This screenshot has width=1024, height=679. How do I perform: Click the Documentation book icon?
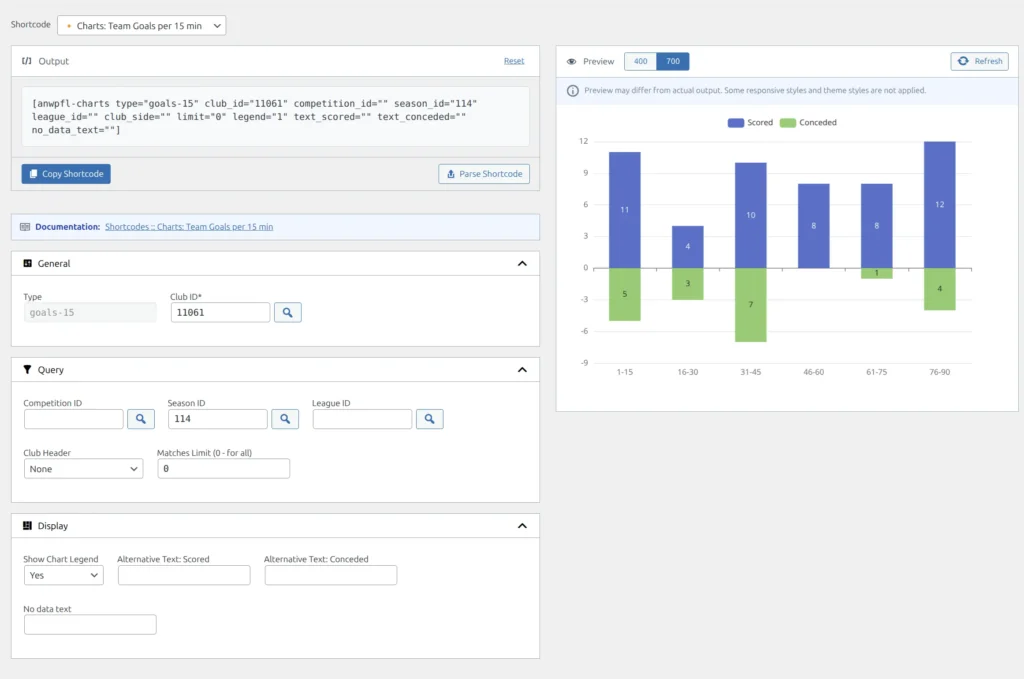click(x=25, y=227)
